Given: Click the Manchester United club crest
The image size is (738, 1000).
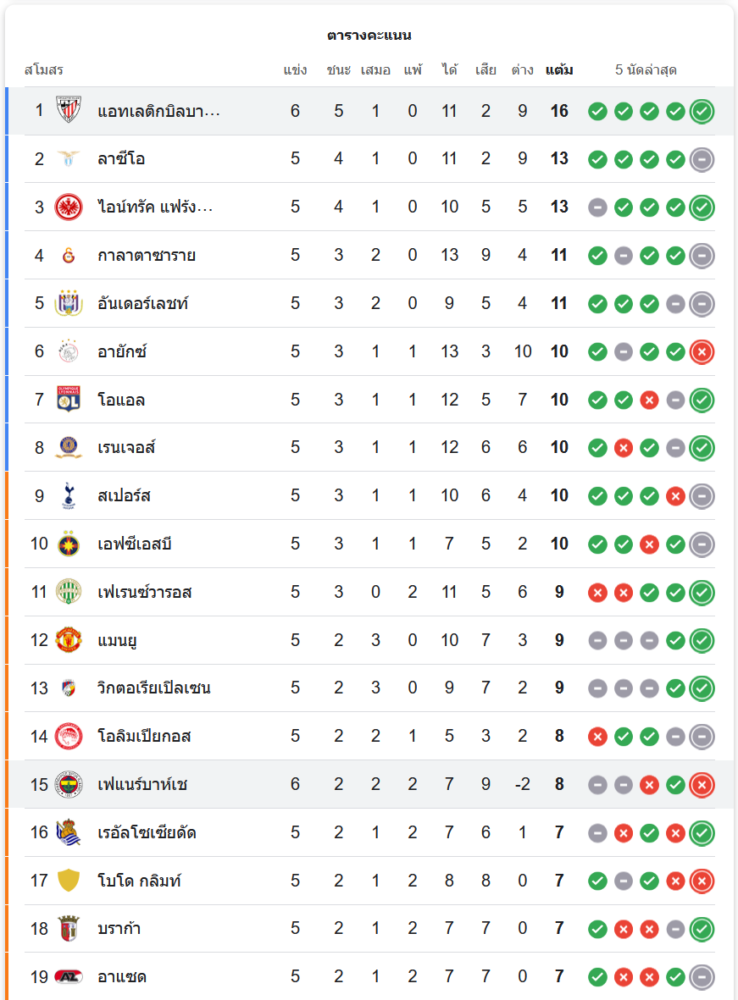Looking at the screenshot, I should coord(69,640).
